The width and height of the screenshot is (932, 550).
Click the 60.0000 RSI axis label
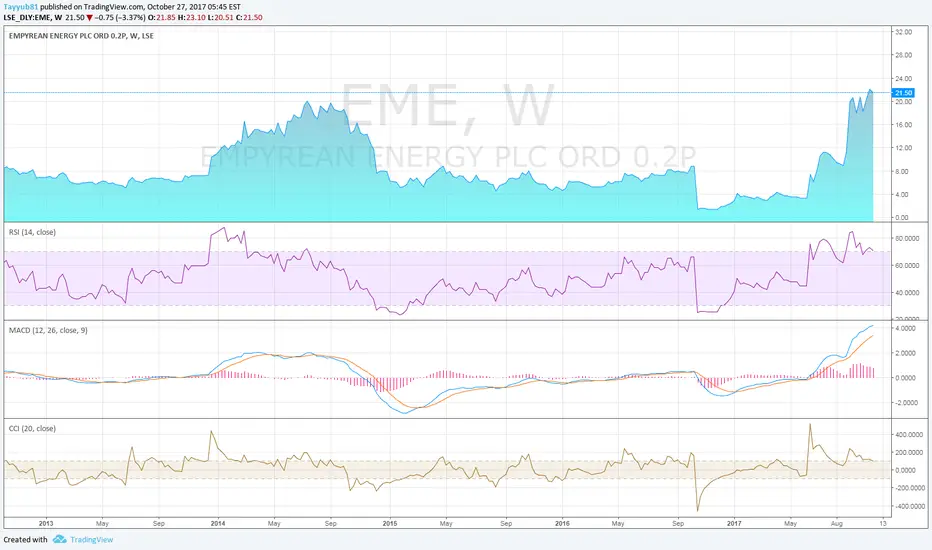tap(907, 266)
